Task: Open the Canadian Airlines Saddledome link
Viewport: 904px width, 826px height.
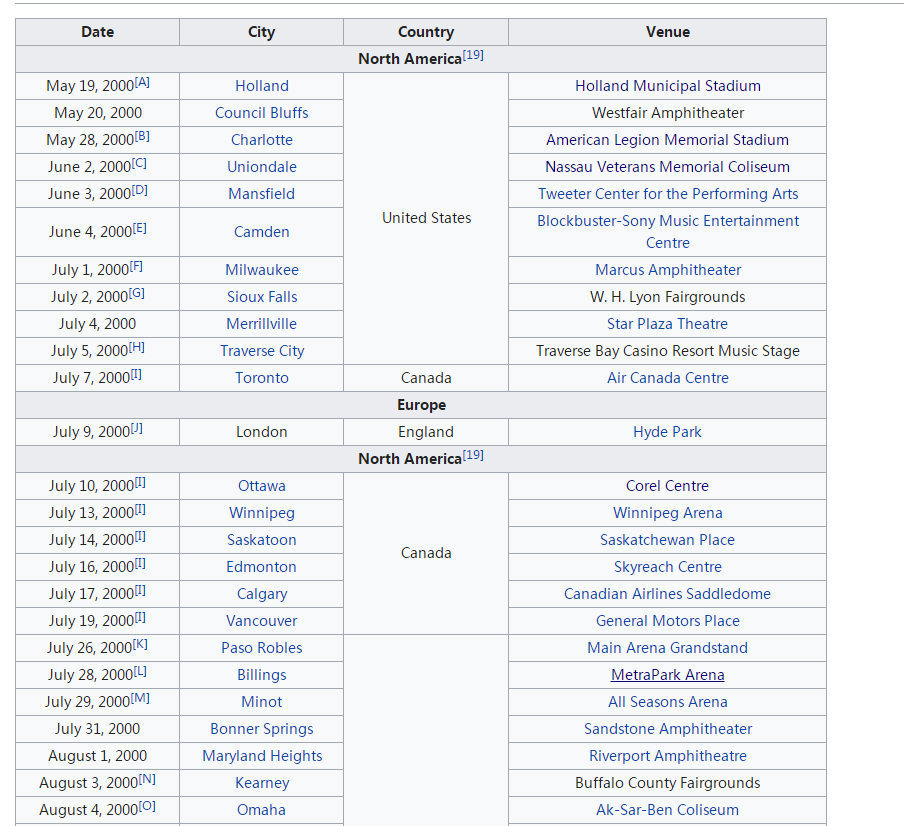Action: [x=668, y=594]
